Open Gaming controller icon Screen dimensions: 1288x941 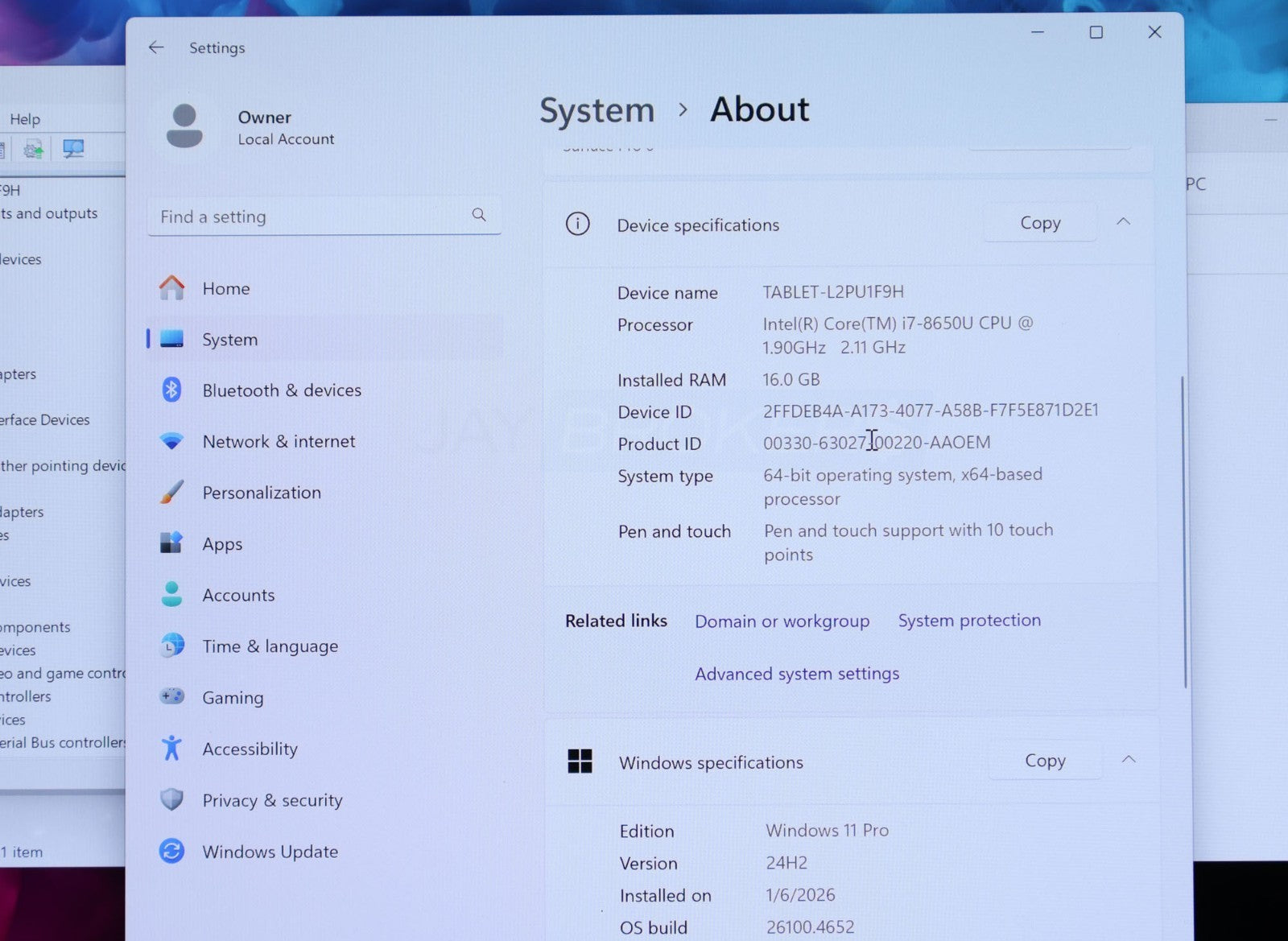tap(171, 696)
